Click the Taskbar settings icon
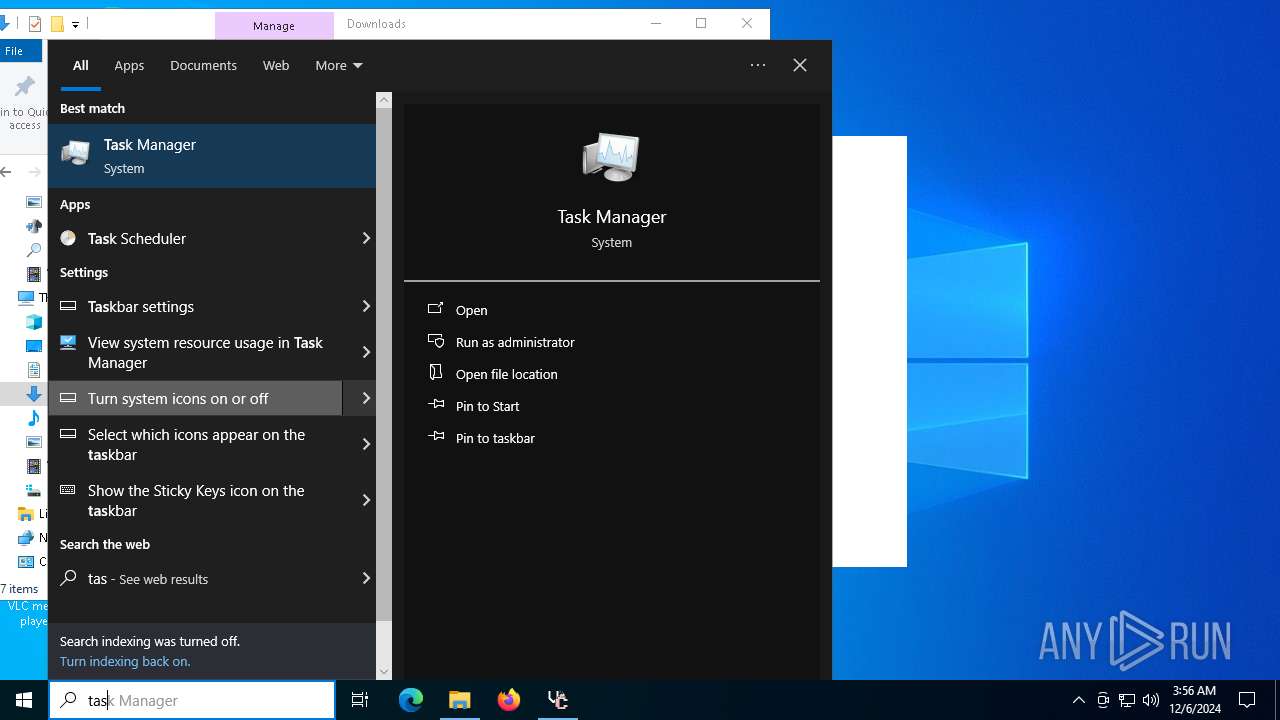 [x=68, y=306]
